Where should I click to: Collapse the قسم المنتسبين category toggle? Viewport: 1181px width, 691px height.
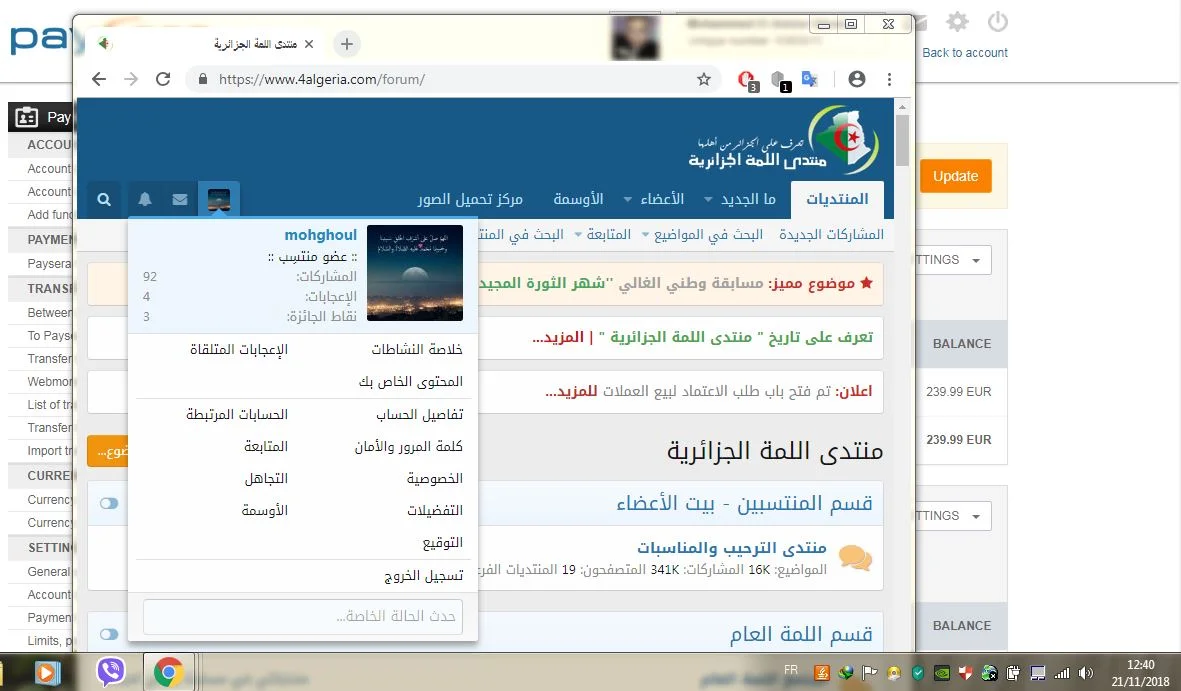(x=109, y=503)
